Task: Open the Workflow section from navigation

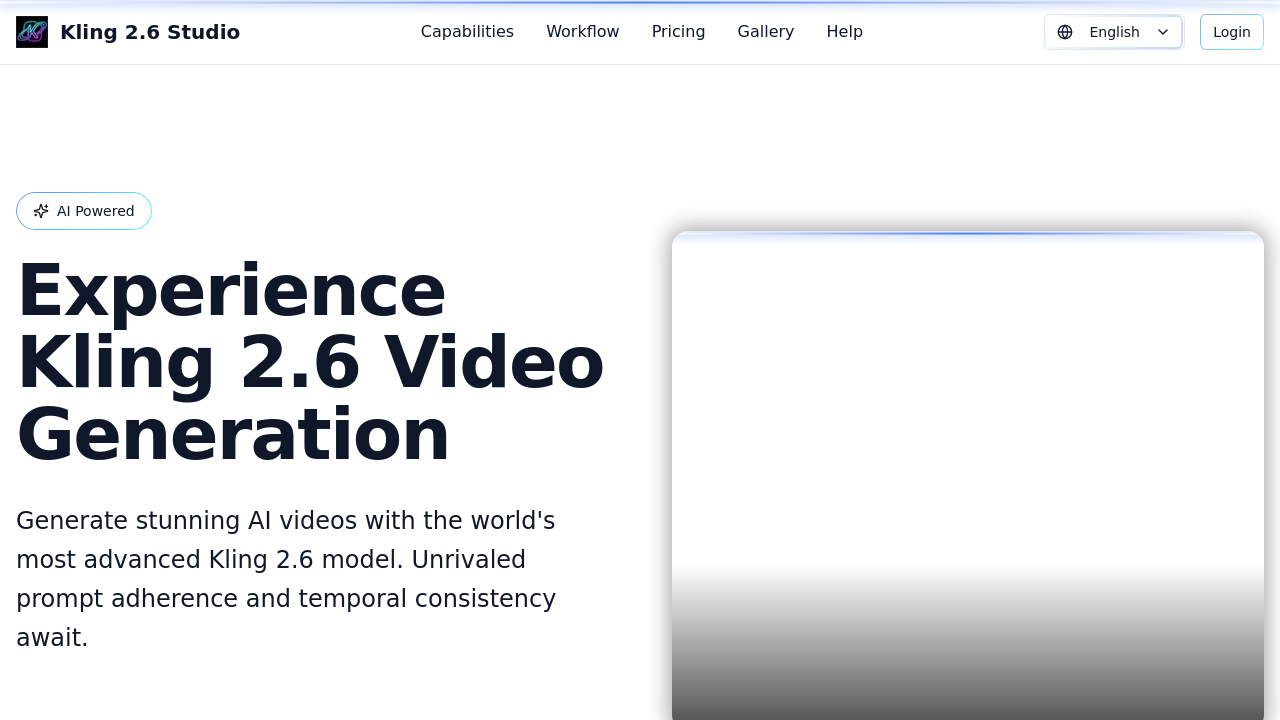Action: pos(582,31)
